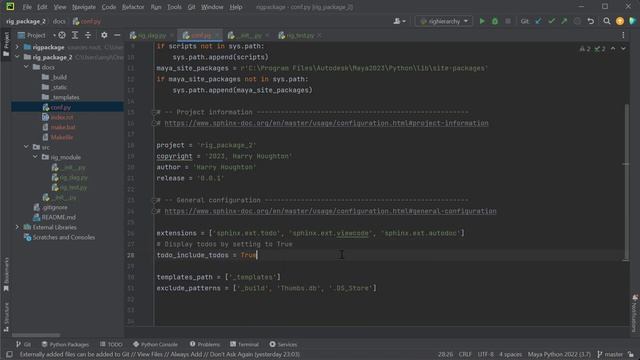The height and width of the screenshot is (360, 640).
Task: Click the project-information Sphinx documentation URL
Action: pyautogui.click(x=326, y=123)
